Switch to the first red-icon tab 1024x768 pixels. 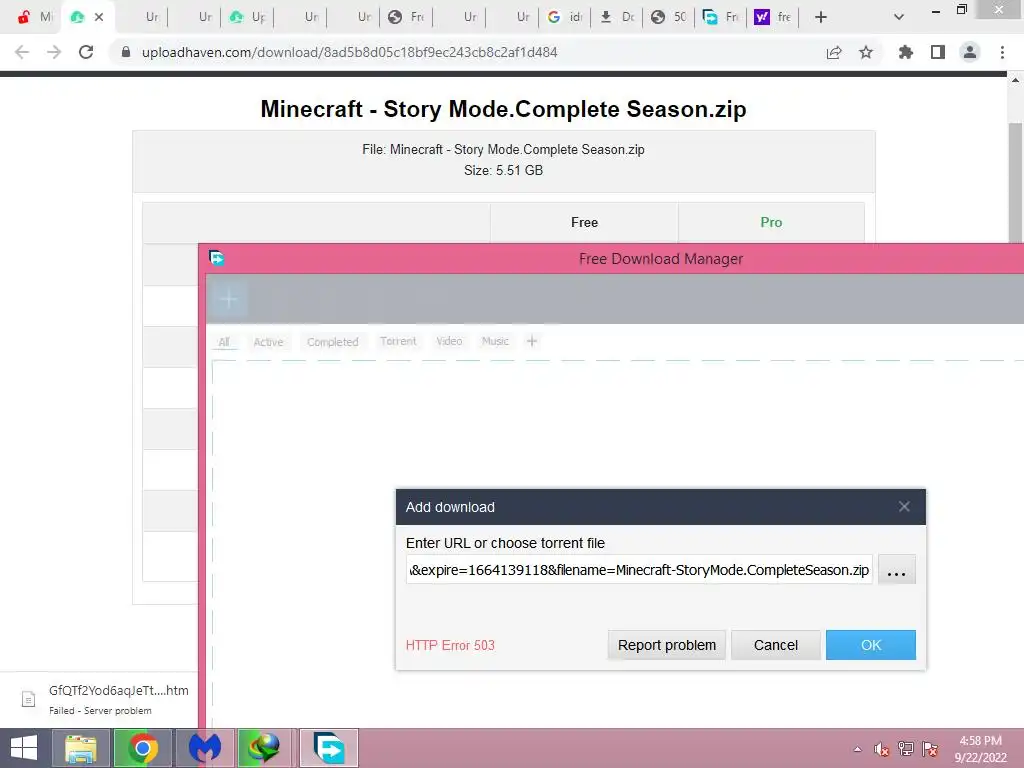[34, 17]
